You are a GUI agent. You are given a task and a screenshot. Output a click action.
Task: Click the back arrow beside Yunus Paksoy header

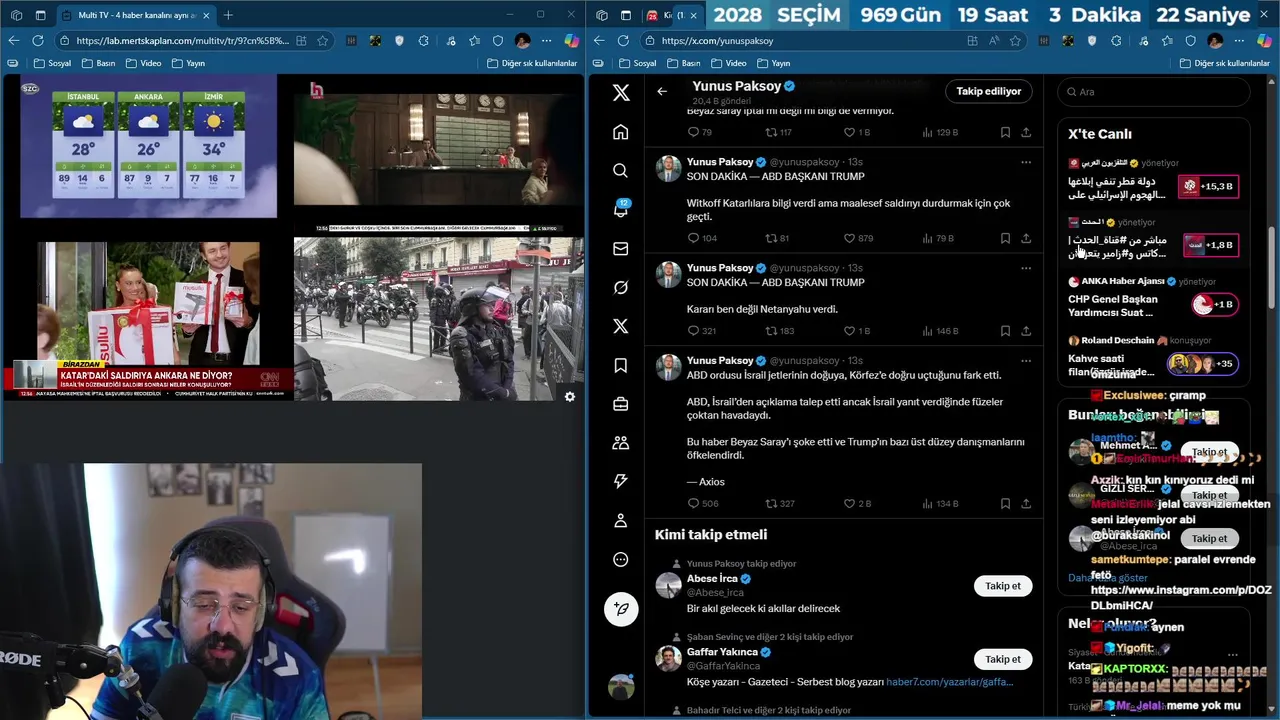click(x=662, y=91)
